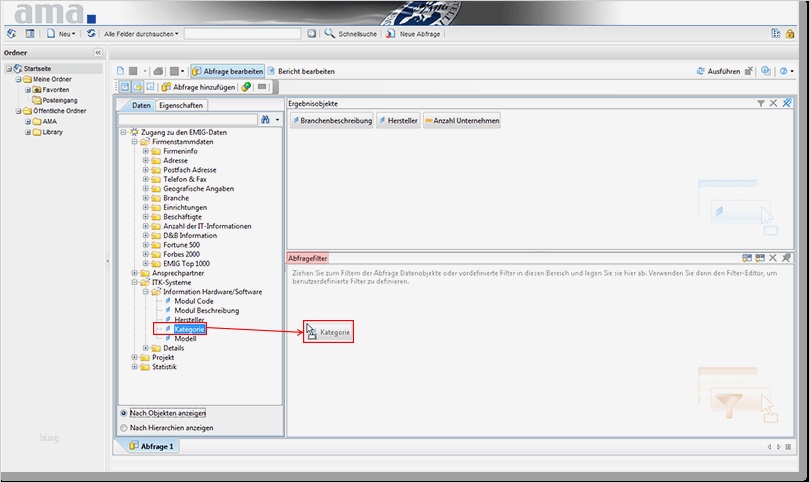Expand the Branche folder node
810x483 pixels.
pos(146,198)
